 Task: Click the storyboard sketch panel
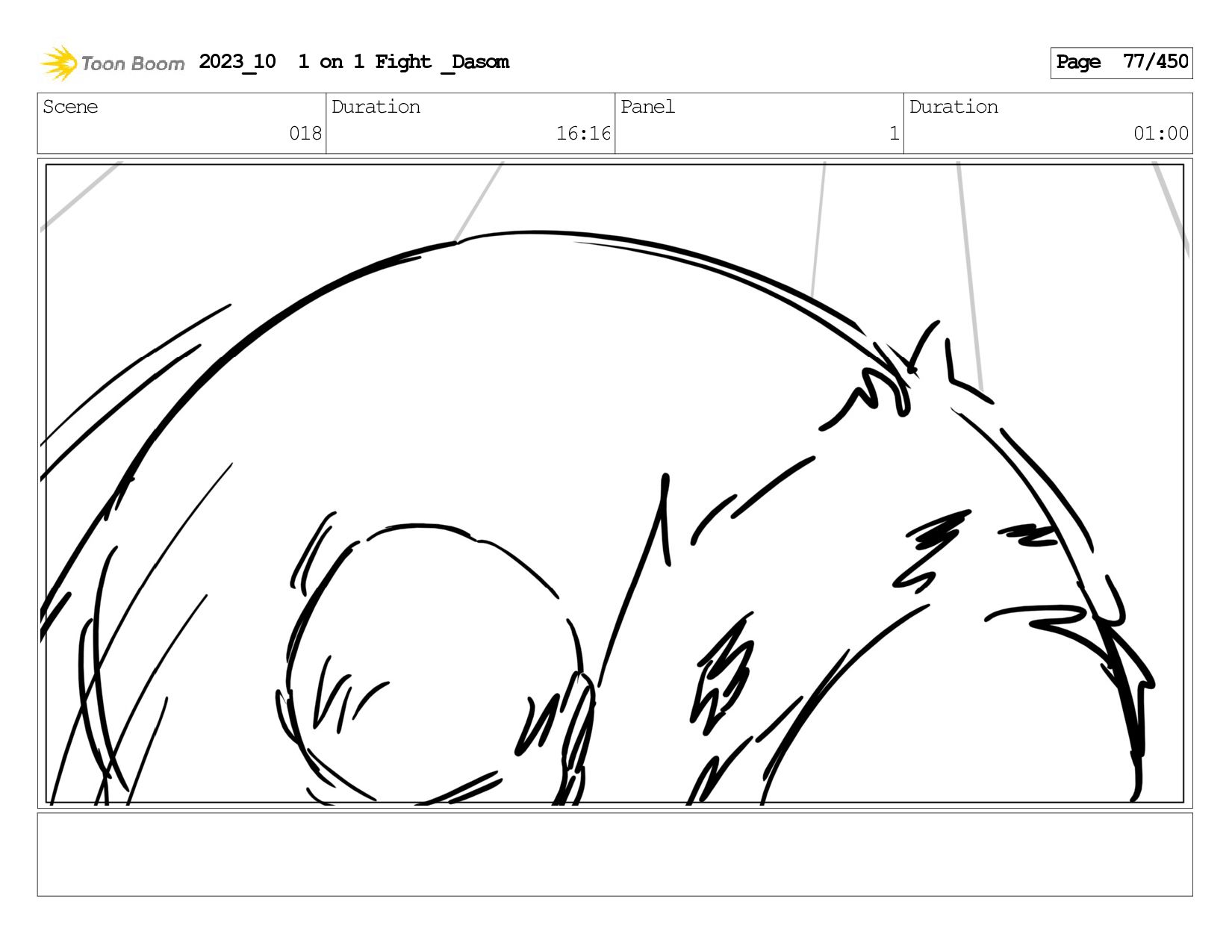click(615, 483)
